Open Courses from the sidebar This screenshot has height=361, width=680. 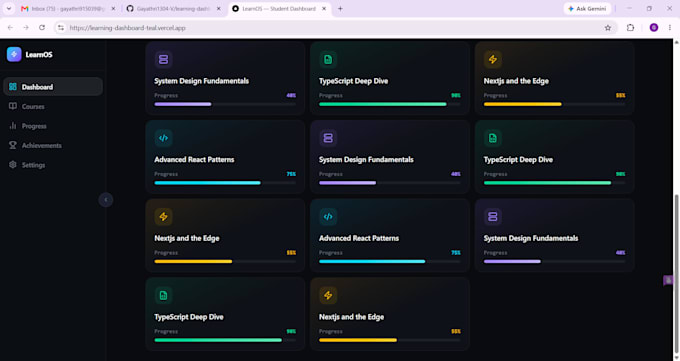pos(53,106)
